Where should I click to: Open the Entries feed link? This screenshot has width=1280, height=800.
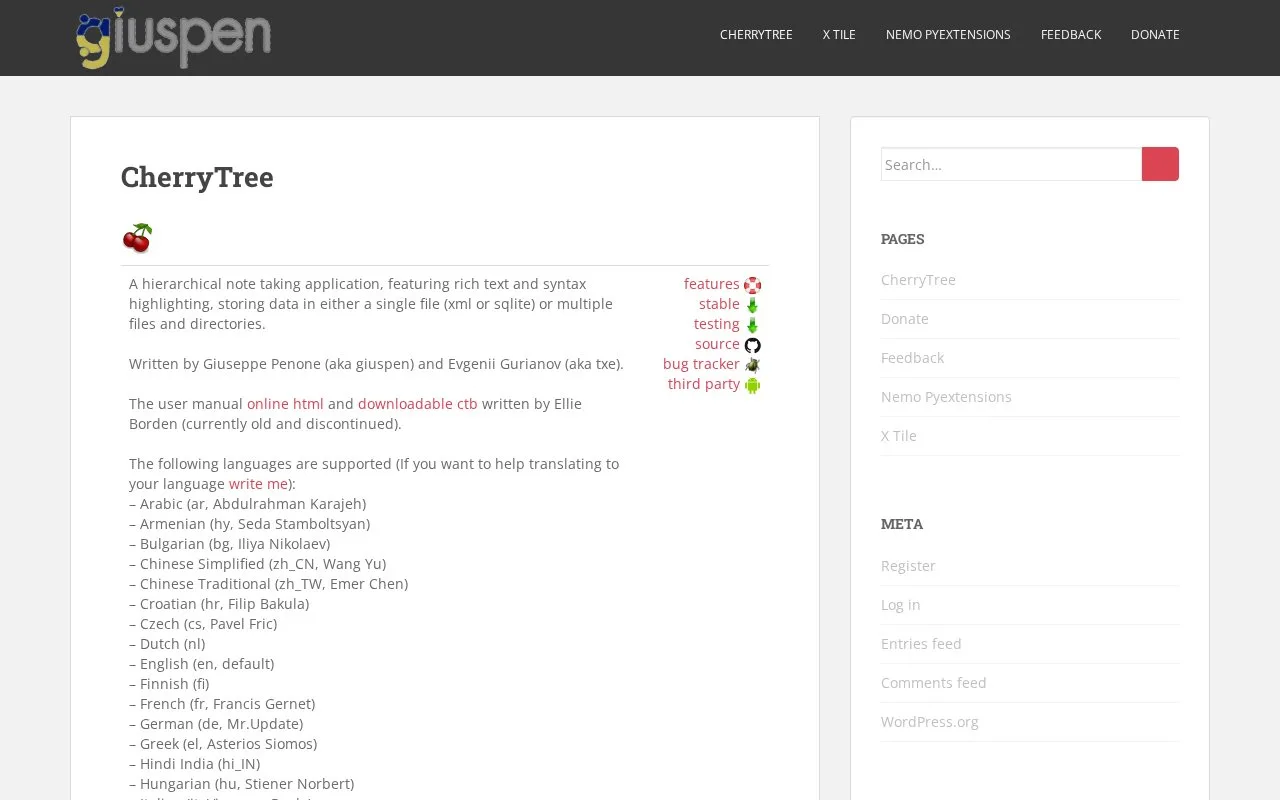(921, 644)
